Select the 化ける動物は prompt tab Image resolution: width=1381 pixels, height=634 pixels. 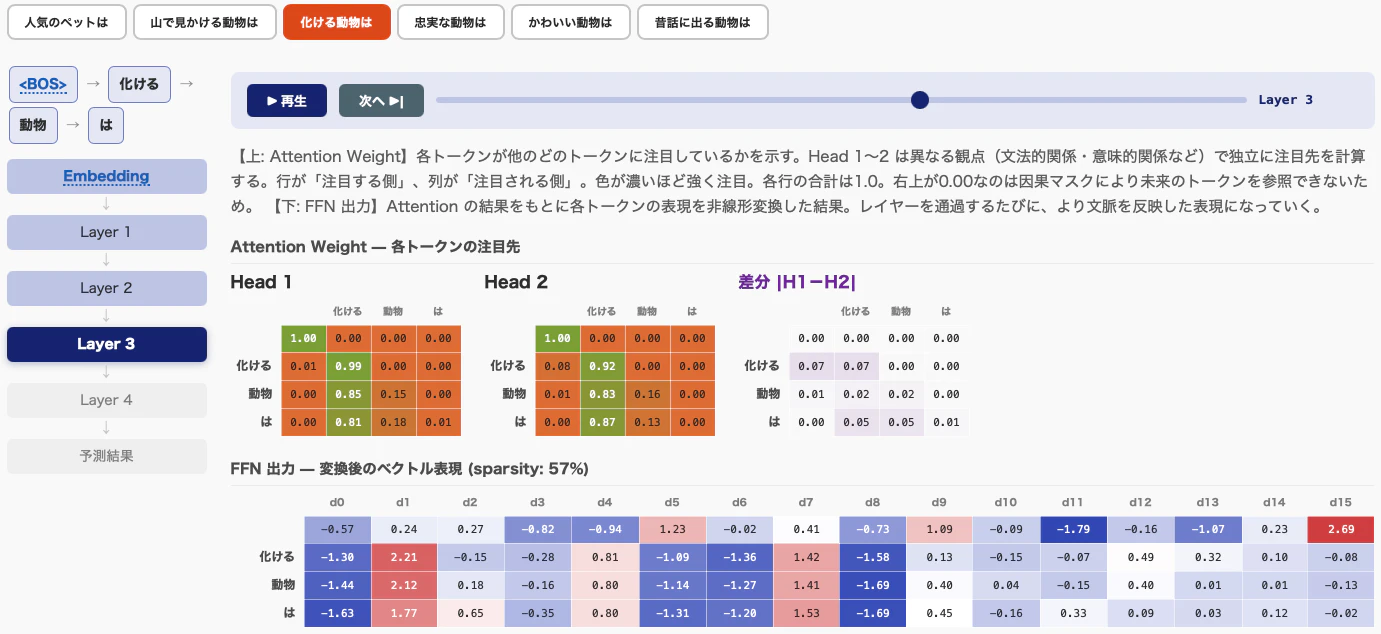[x=336, y=22]
